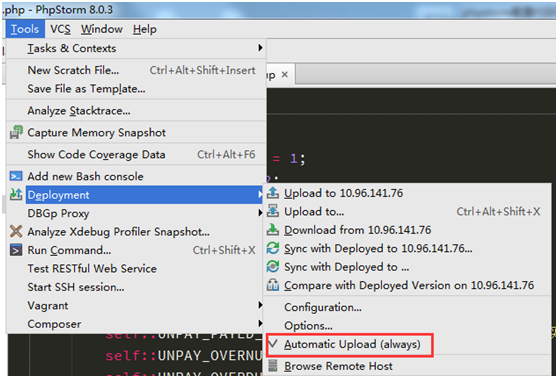Viewport: 558px width, 378px height.
Task: Open the Composer menu item
Action: (x=136, y=324)
